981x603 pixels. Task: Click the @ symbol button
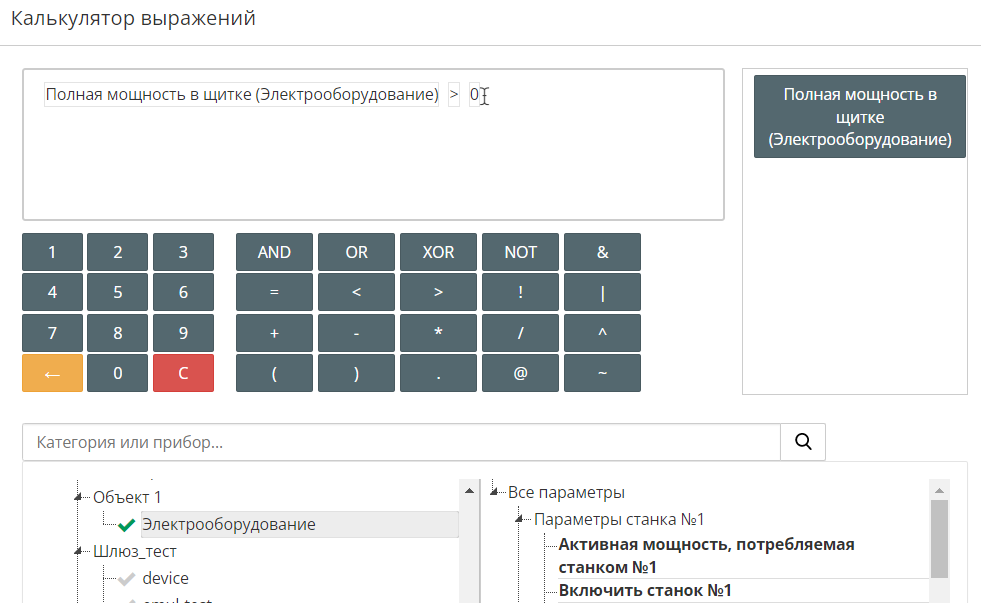pyautogui.click(x=520, y=373)
